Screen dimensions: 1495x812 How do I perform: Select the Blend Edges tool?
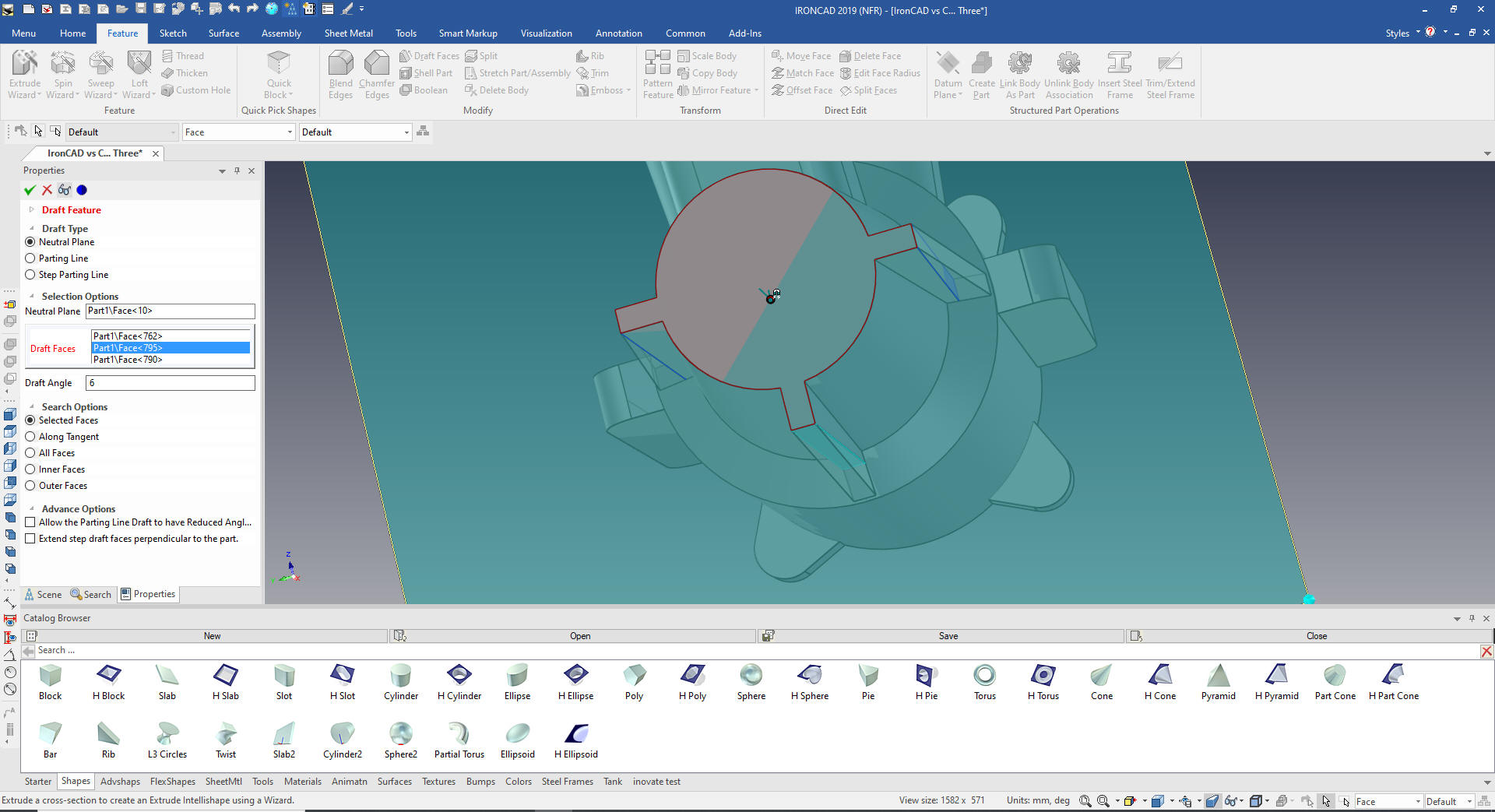click(340, 64)
